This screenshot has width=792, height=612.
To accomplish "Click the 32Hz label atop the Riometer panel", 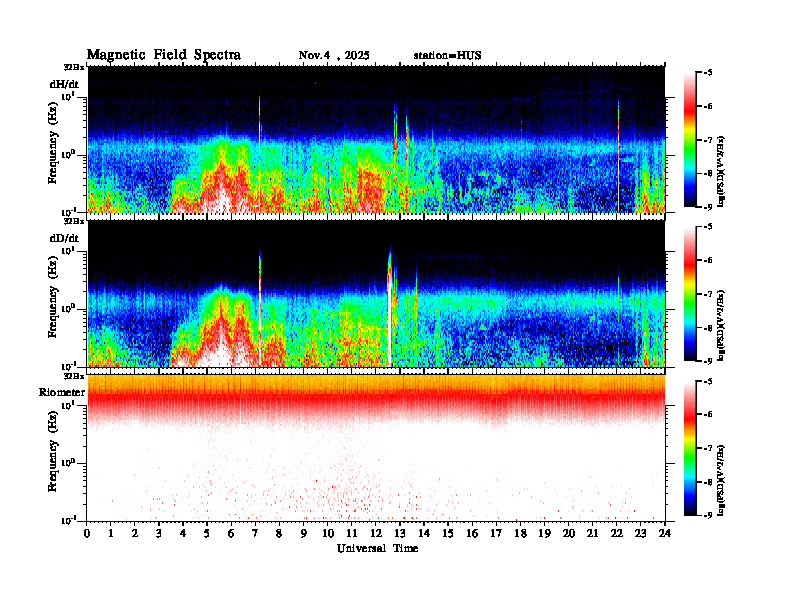I will 74,376.
